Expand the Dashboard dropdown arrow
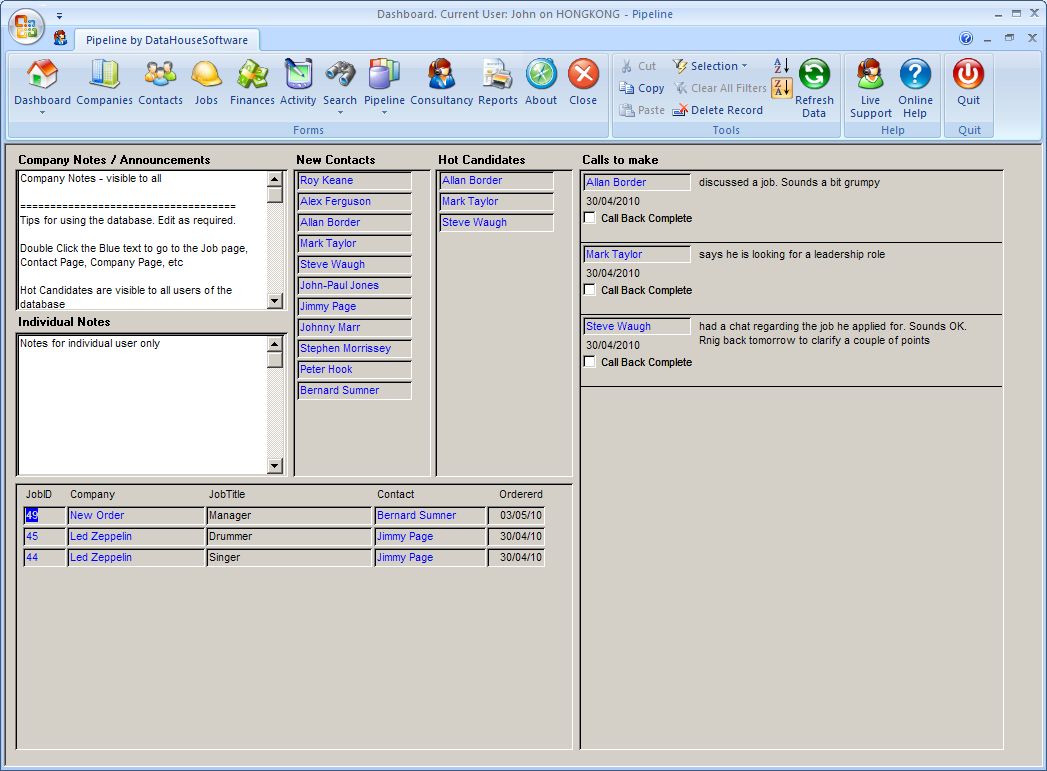This screenshot has height=771, width=1047. click(x=42, y=112)
